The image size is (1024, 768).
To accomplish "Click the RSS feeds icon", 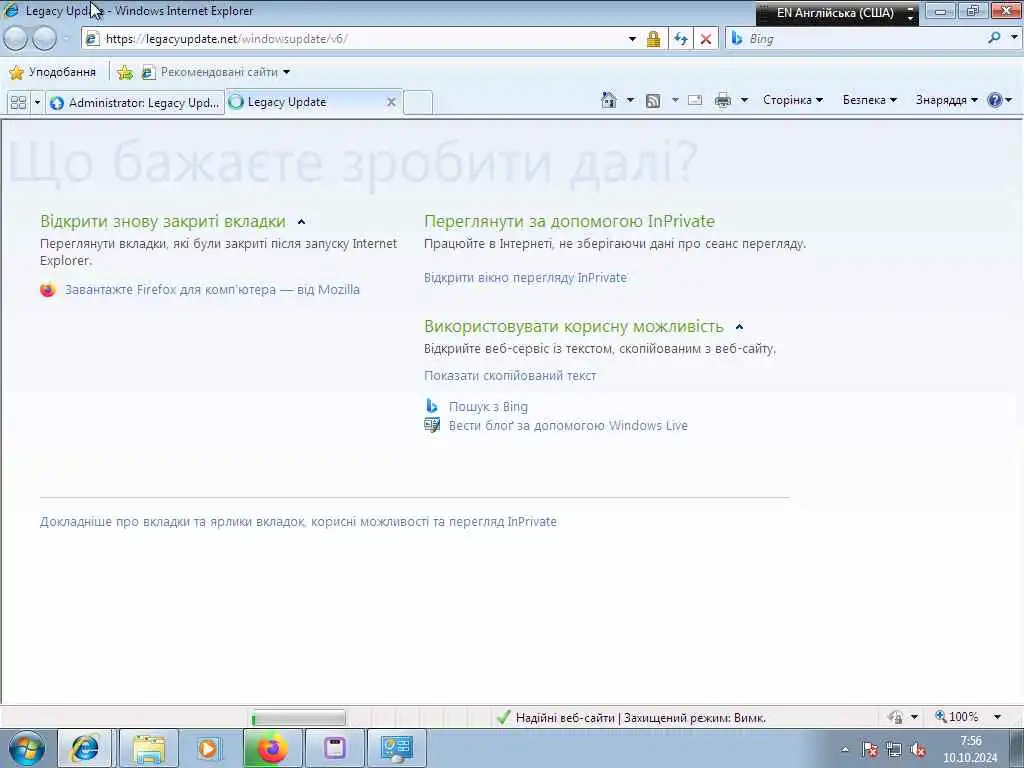I will [652, 100].
